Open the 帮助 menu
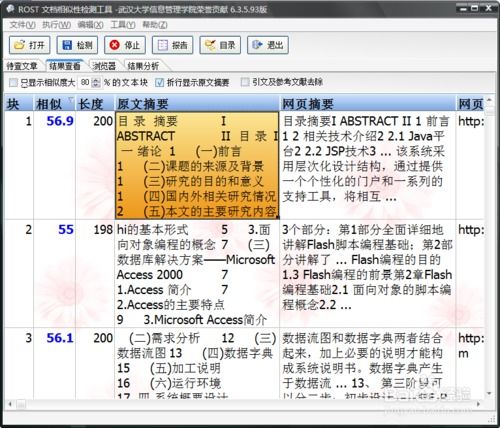 155,25
